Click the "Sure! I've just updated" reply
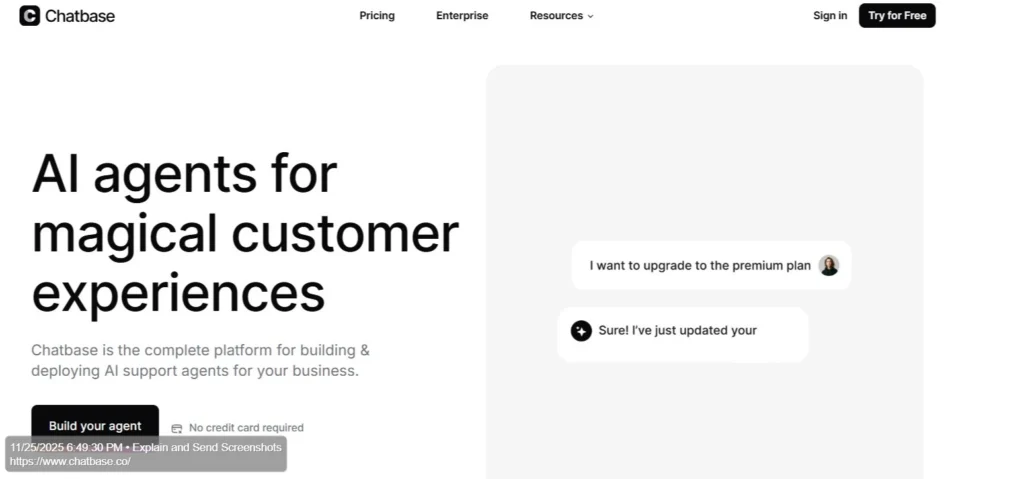Viewport: 1024px width, 479px height. 677,331
